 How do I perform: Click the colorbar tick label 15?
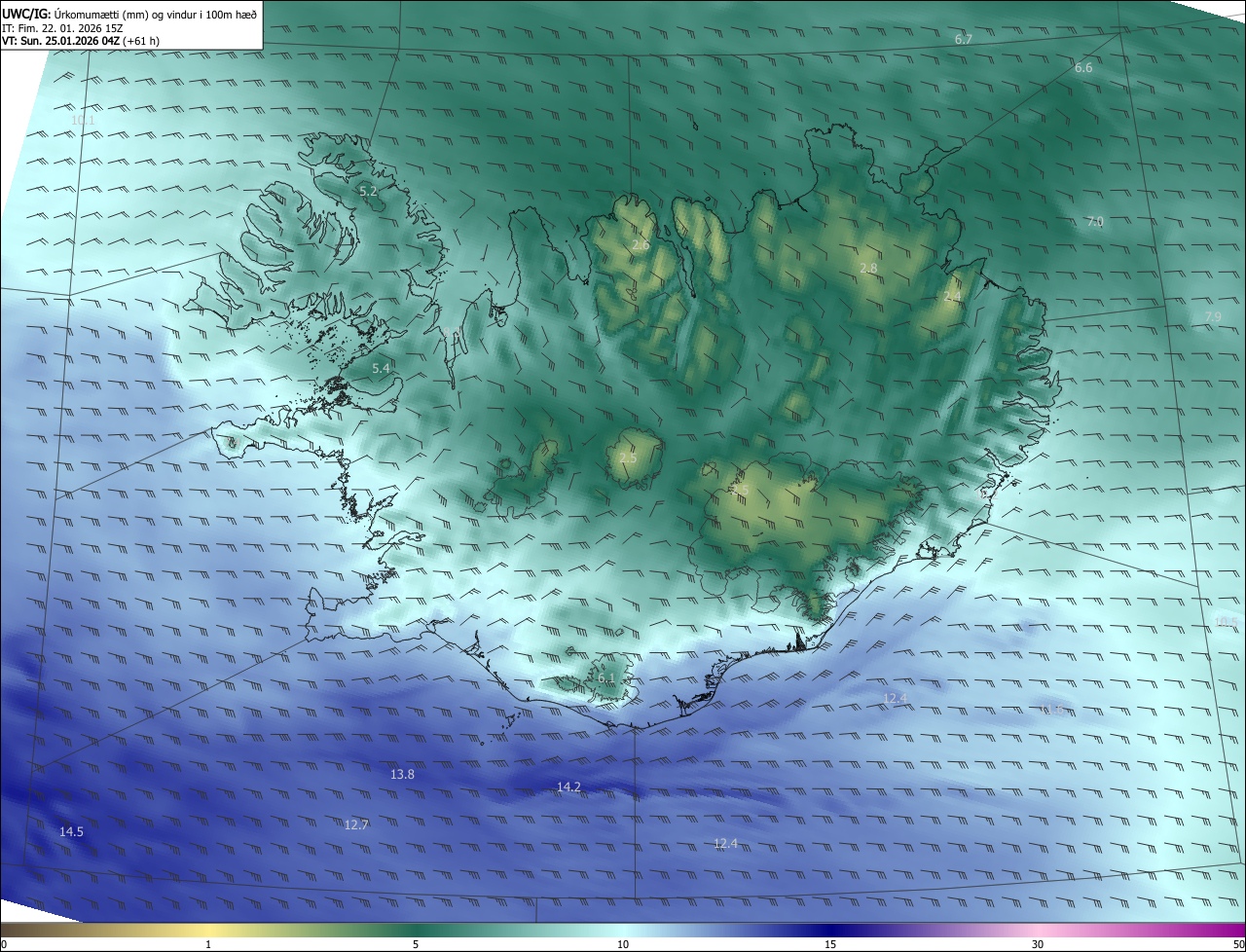pos(830,944)
